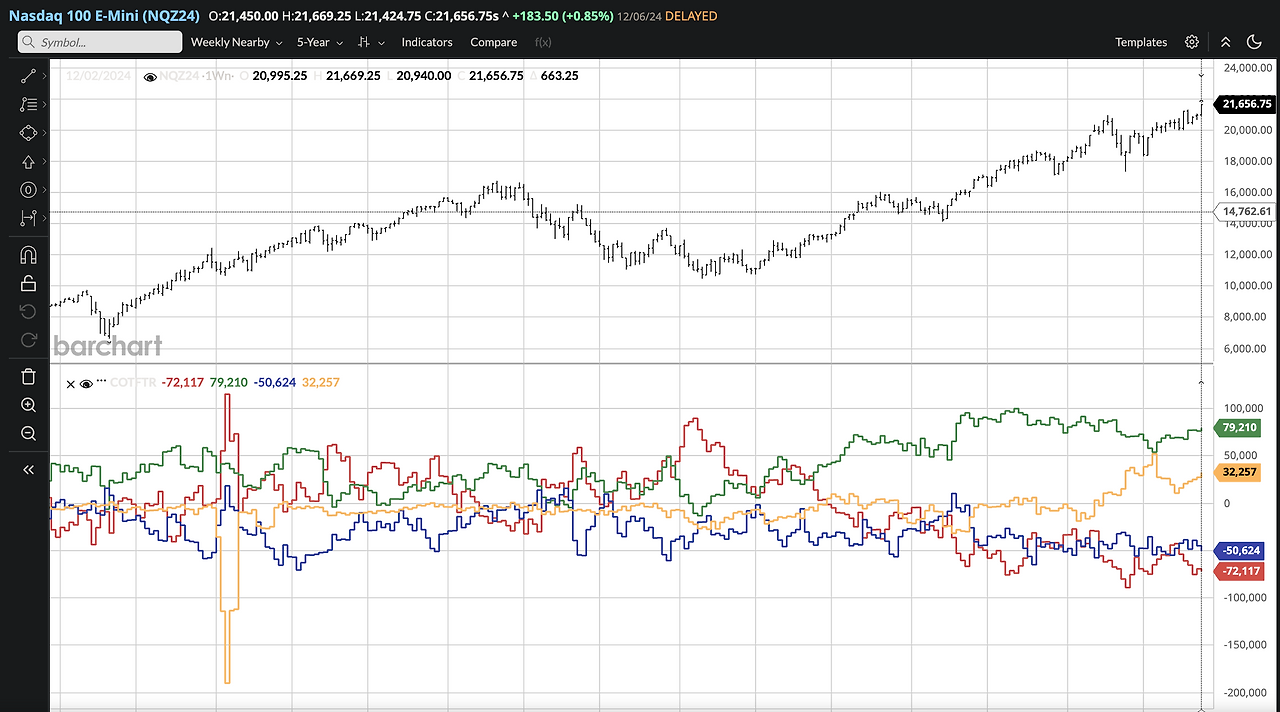This screenshot has height=712, width=1280.
Task: Toggle the drawings lock icon
Action: point(28,284)
